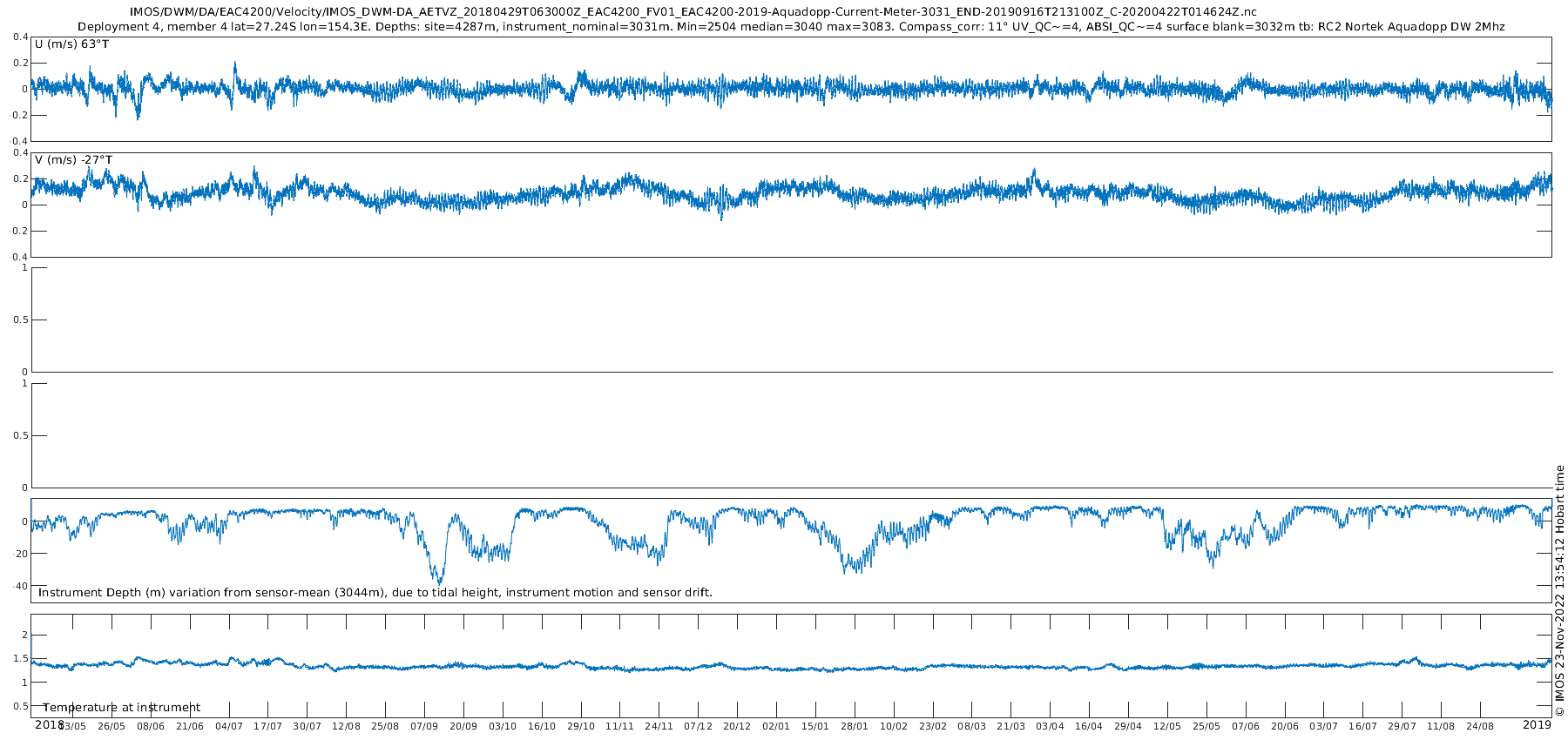Click the top '0.4' tick of the U velocity plot
This screenshot has width=1568, height=740.
click(21, 37)
